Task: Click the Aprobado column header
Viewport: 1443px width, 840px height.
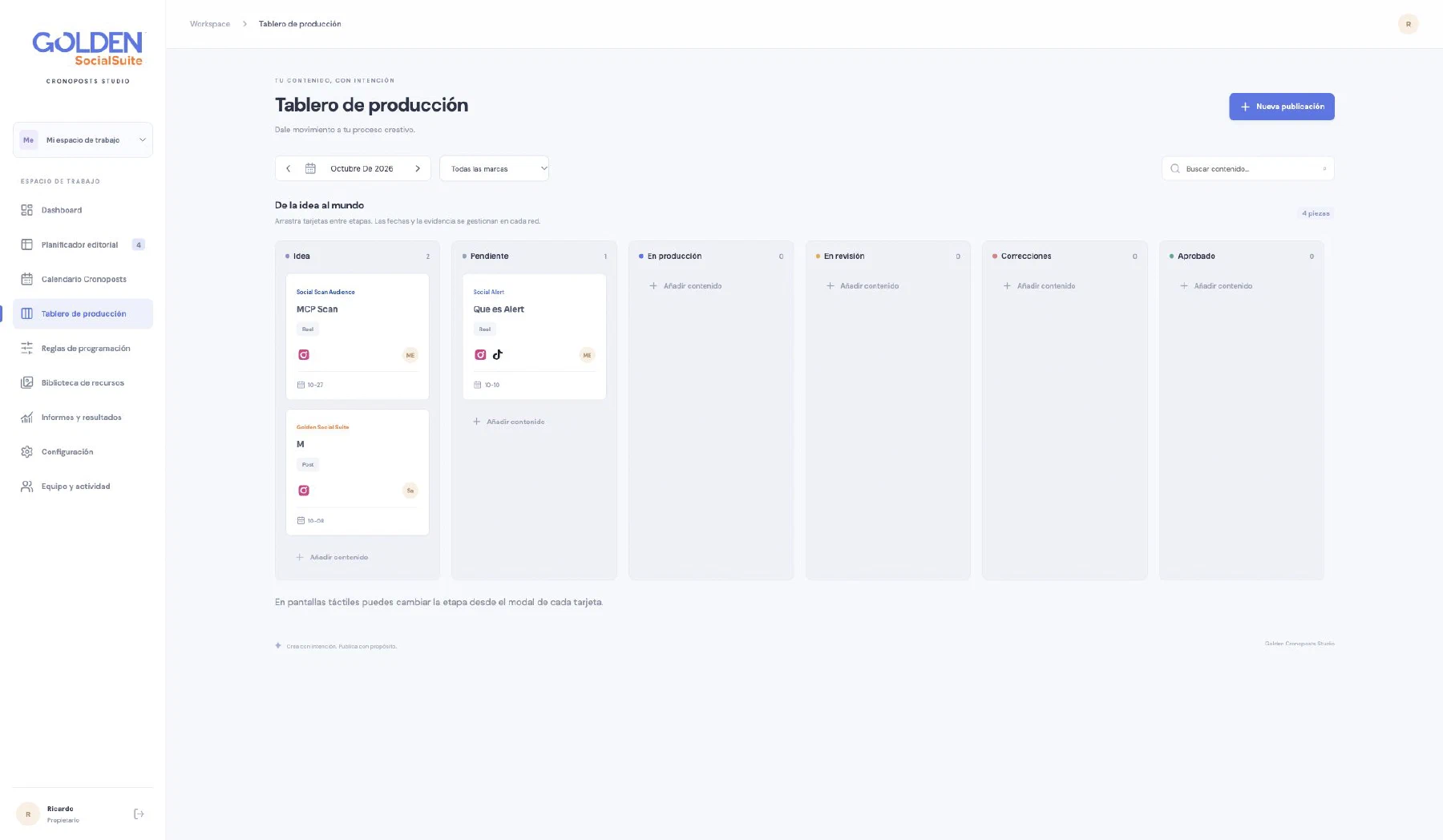Action: 1241,256
